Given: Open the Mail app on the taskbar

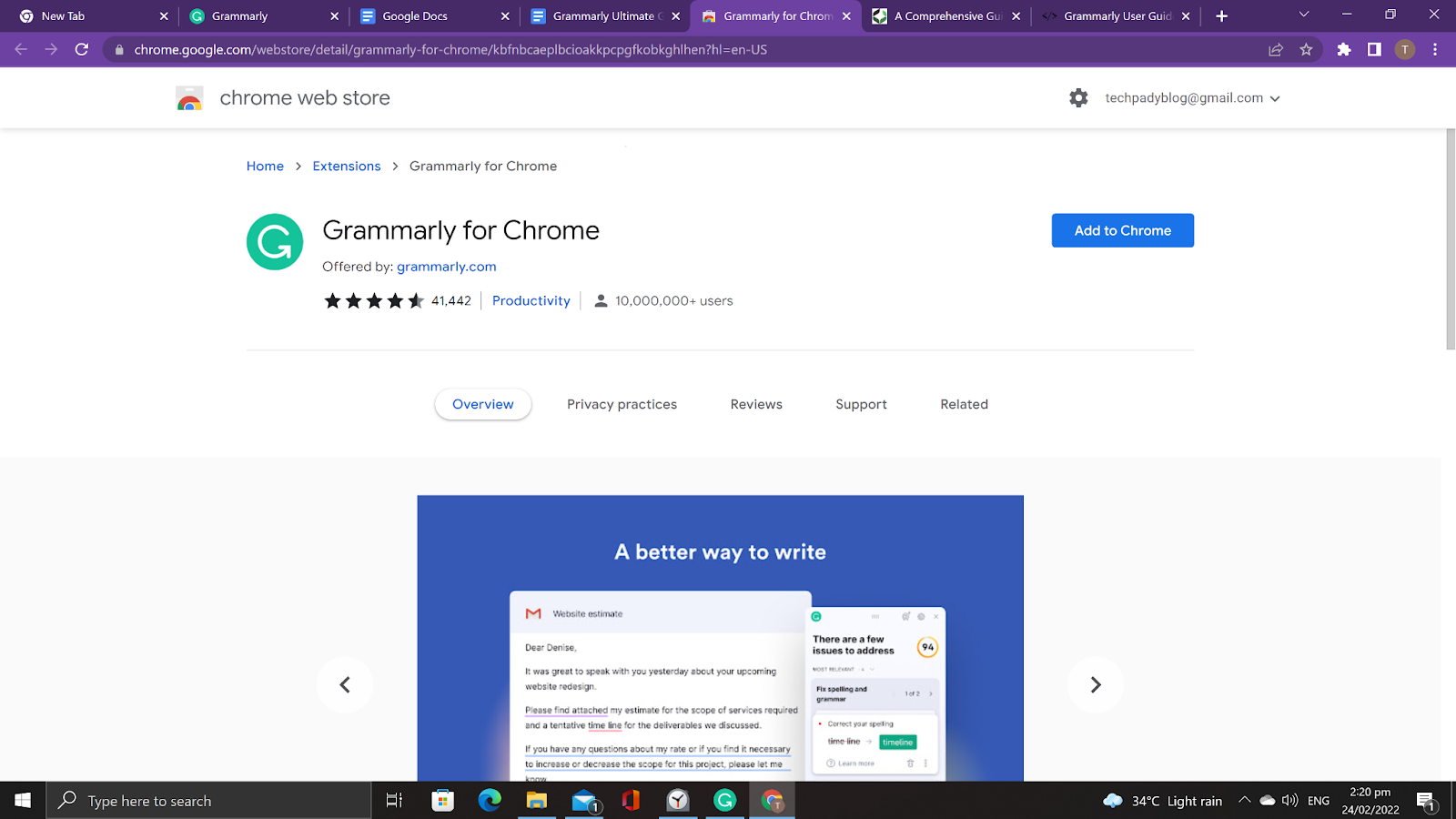Looking at the screenshot, I should (x=584, y=800).
